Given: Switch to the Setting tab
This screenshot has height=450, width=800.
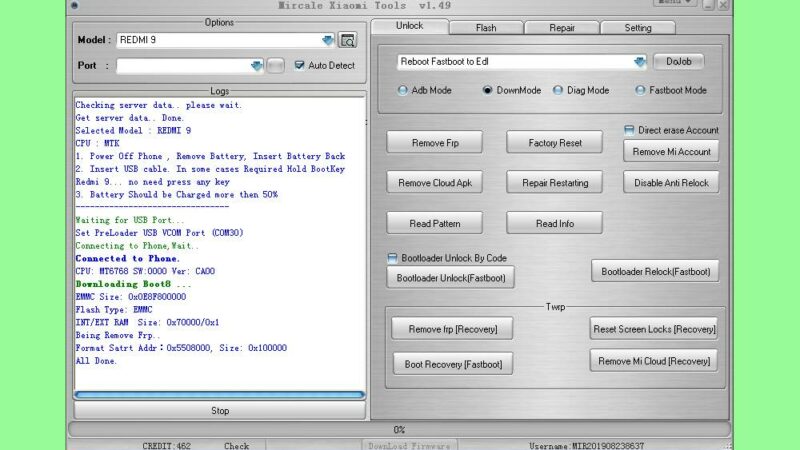Looking at the screenshot, I should [x=638, y=28].
